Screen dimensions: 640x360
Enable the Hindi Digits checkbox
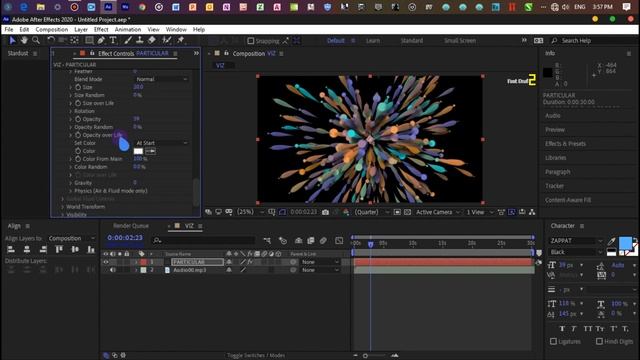click(x=599, y=341)
